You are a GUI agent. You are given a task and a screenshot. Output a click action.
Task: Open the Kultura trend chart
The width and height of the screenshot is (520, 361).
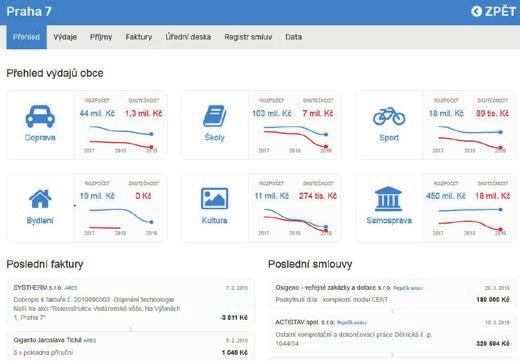coord(295,220)
